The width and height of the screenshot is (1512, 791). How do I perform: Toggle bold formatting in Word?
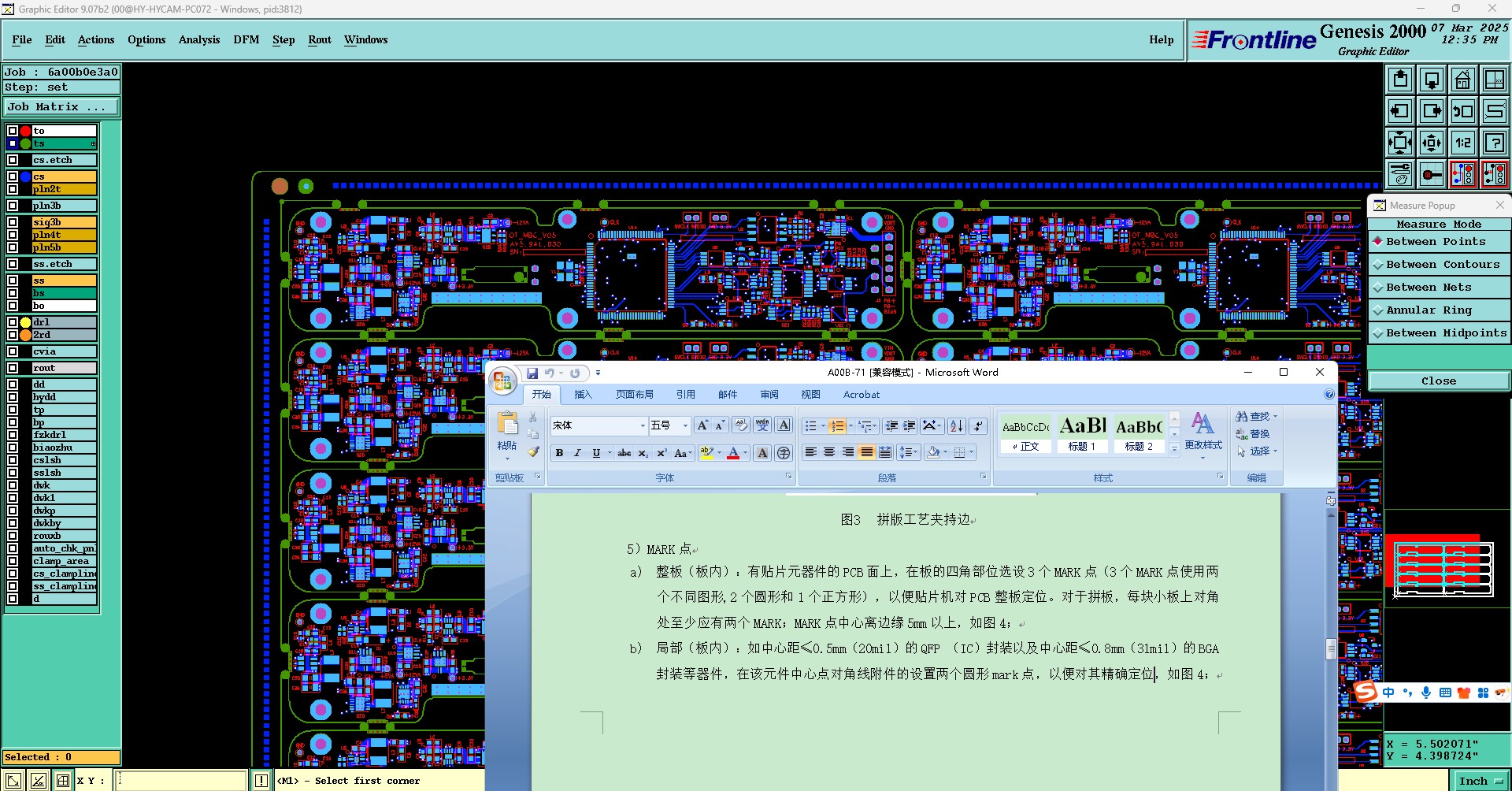point(559,453)
